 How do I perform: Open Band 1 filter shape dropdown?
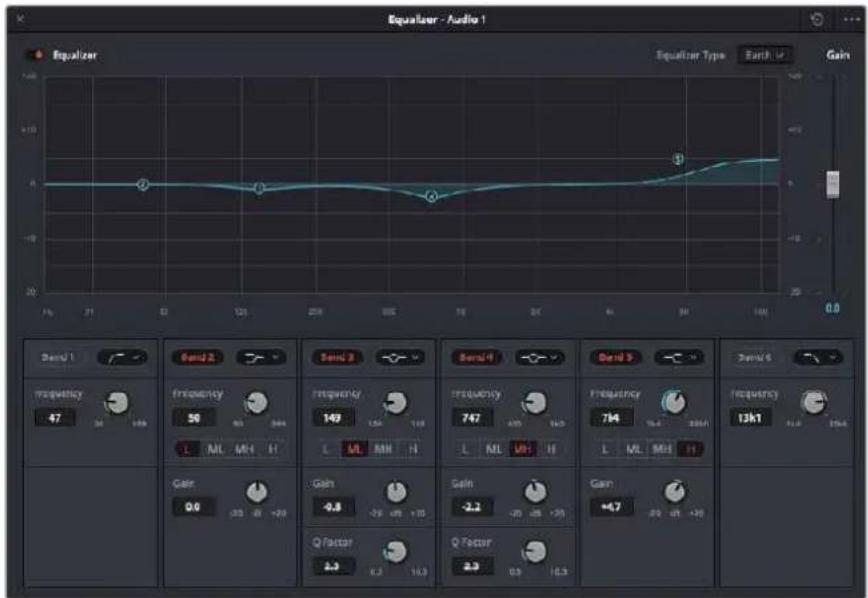tap(122, 358)
